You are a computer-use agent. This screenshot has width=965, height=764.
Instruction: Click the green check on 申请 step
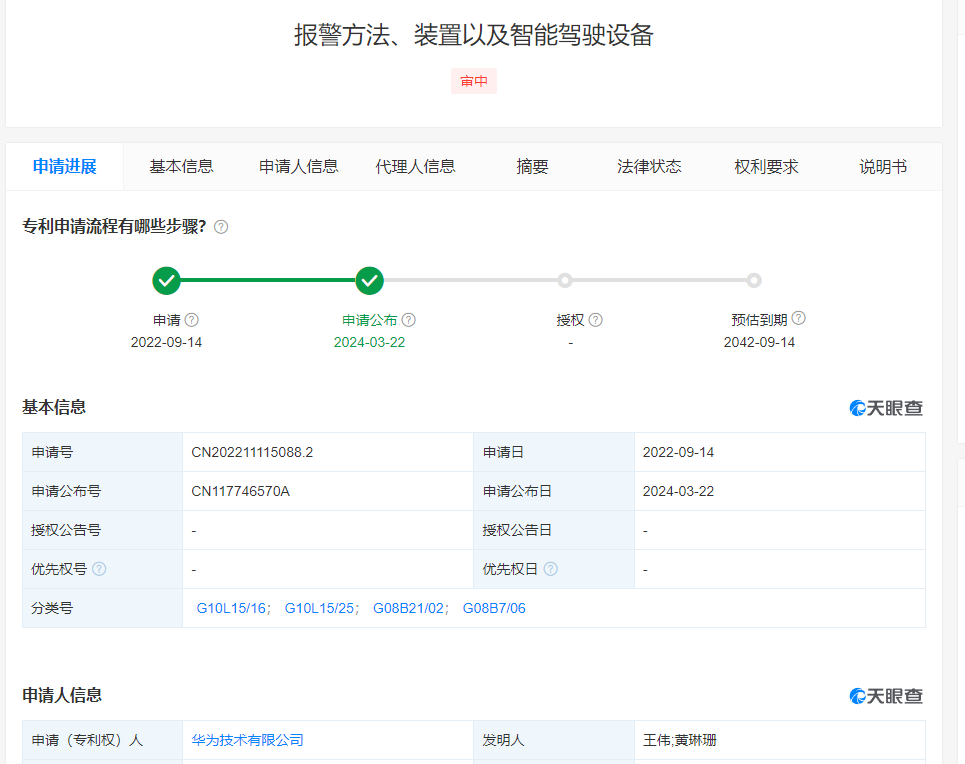tap(167, 281)
